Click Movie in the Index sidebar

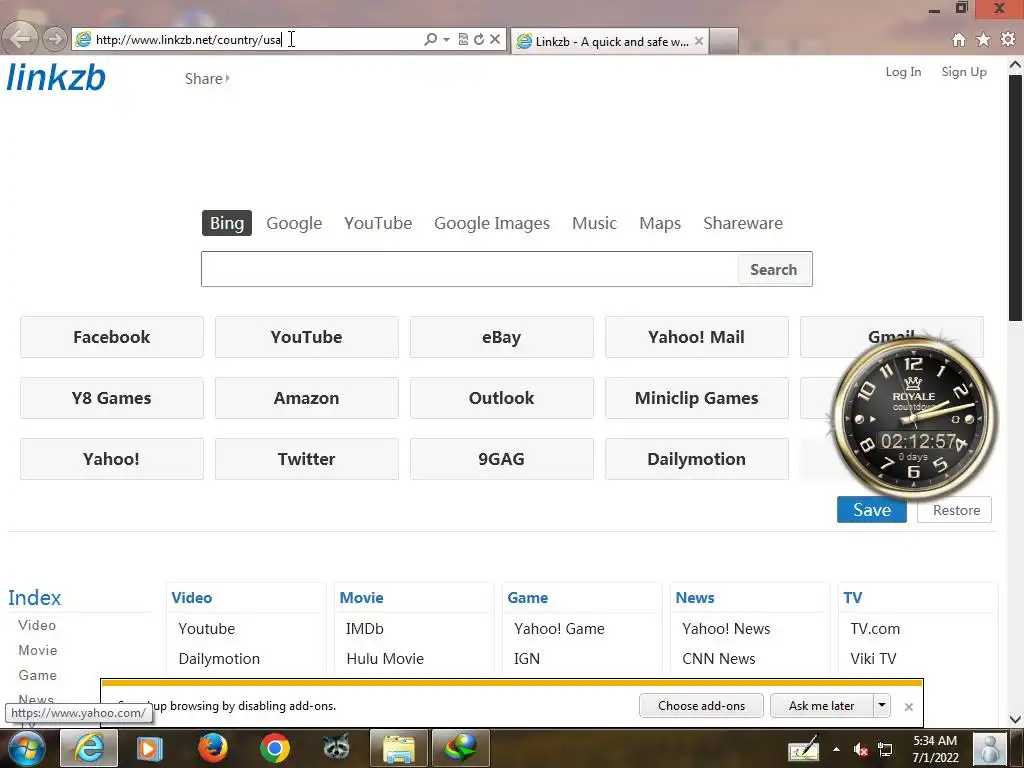(38, 650)
